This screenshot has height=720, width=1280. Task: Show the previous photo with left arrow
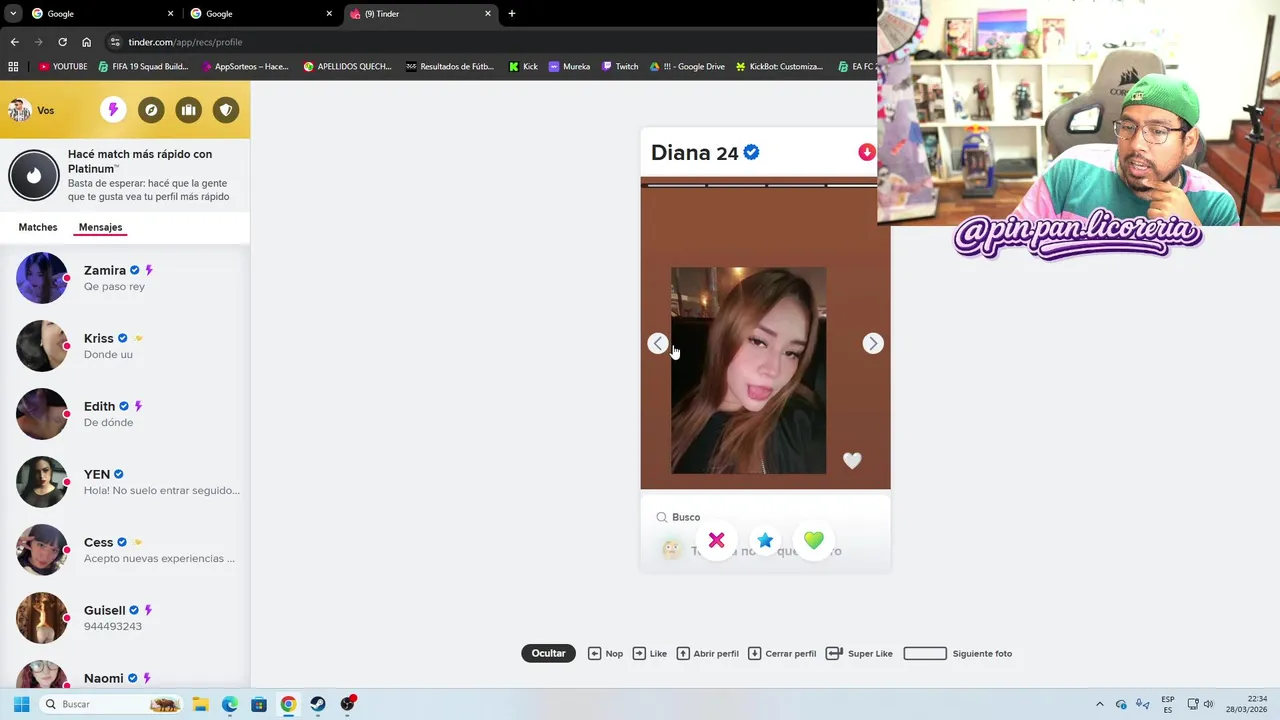pyautogui.click(x=657, y=343)
